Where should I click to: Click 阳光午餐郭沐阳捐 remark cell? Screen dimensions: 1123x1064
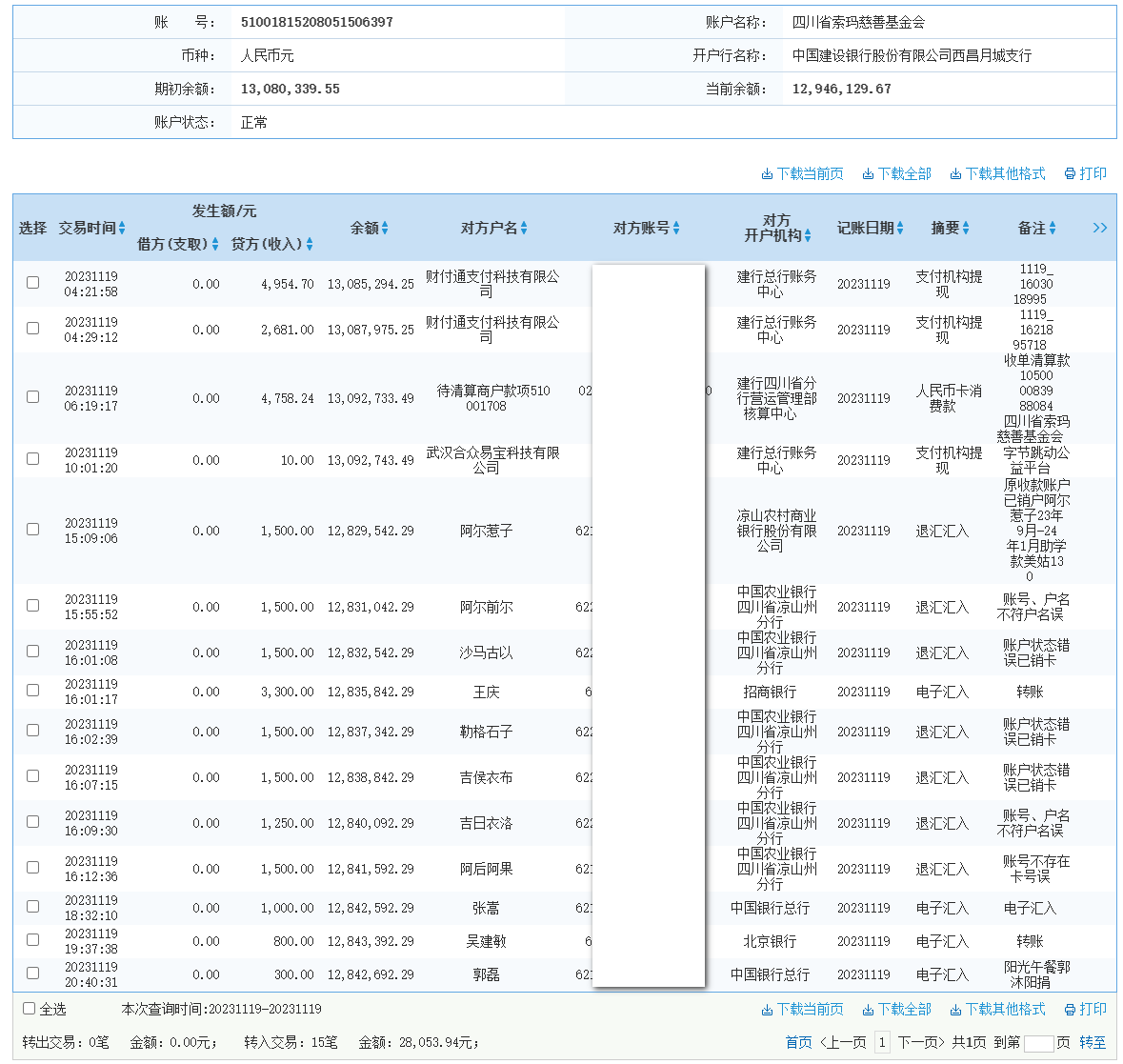pyautogui.click(x=1036, y=974)
